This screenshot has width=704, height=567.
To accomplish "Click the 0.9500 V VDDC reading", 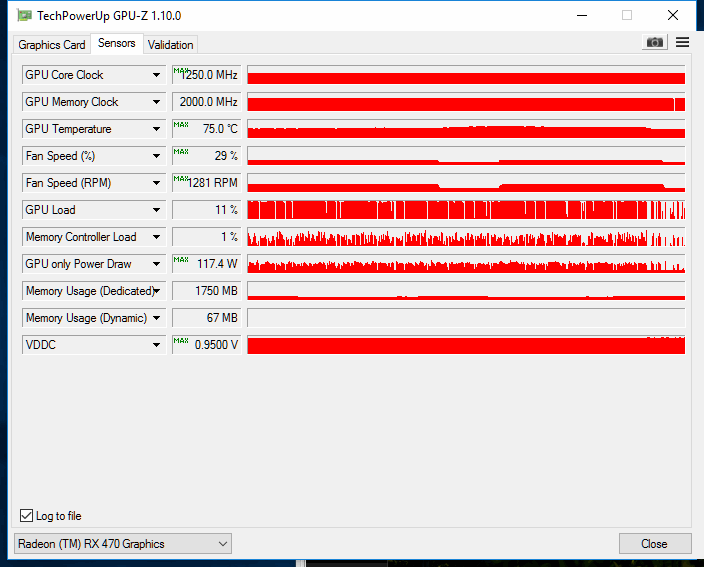I will pyautogui.click(x=207, y=345).
